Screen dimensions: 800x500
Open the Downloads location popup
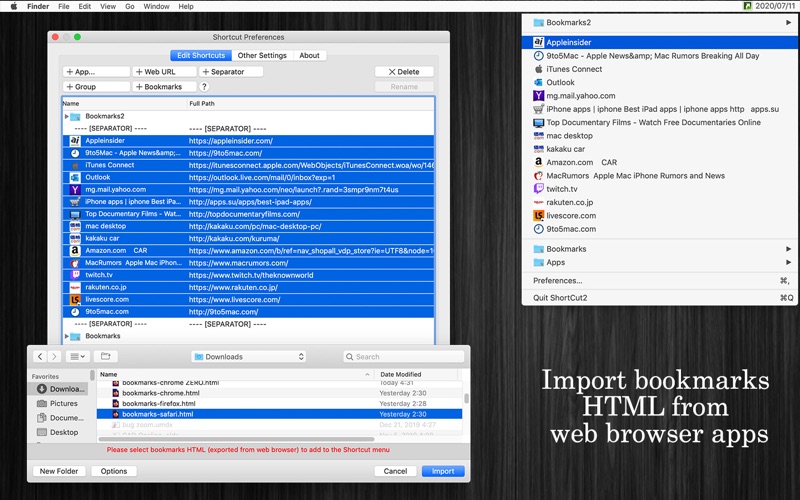click(x=249, y=357)
